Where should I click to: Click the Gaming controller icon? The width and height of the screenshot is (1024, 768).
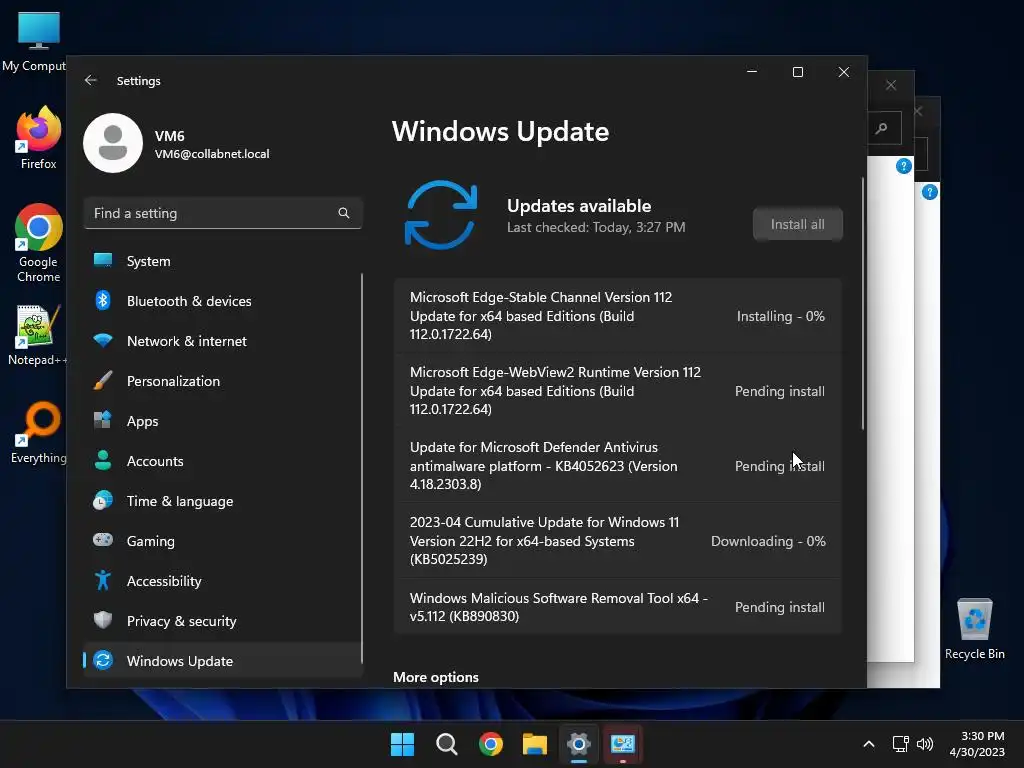pyautogui.click(x=103, y=539)
